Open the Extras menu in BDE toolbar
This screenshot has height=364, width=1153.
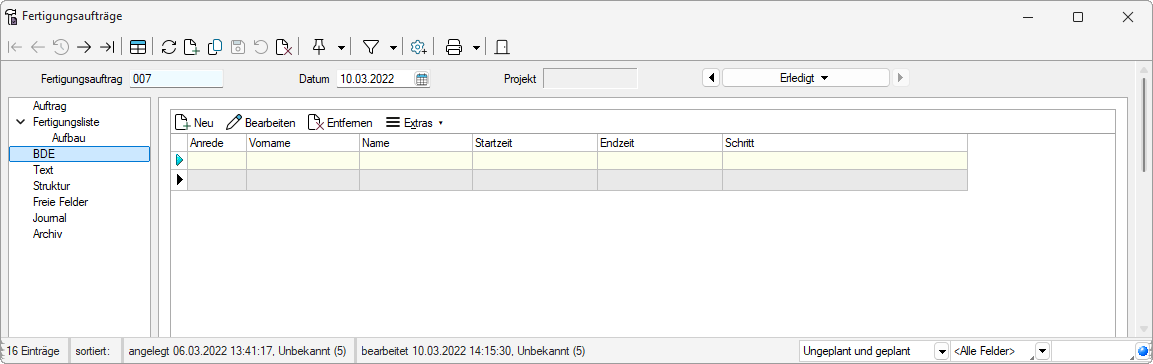[x=415, y=123]
